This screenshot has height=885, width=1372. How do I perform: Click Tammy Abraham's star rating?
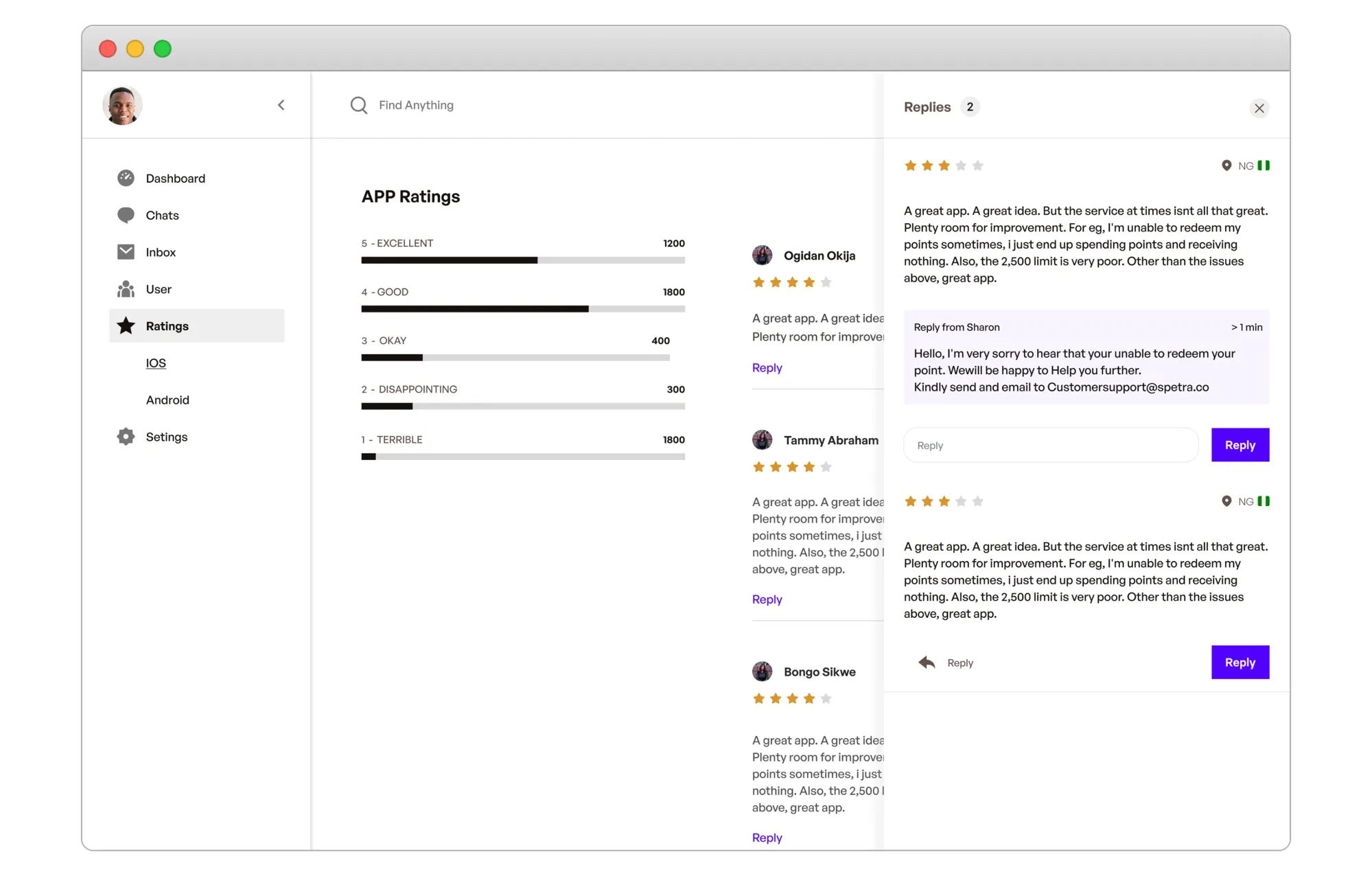coord(792,467)
